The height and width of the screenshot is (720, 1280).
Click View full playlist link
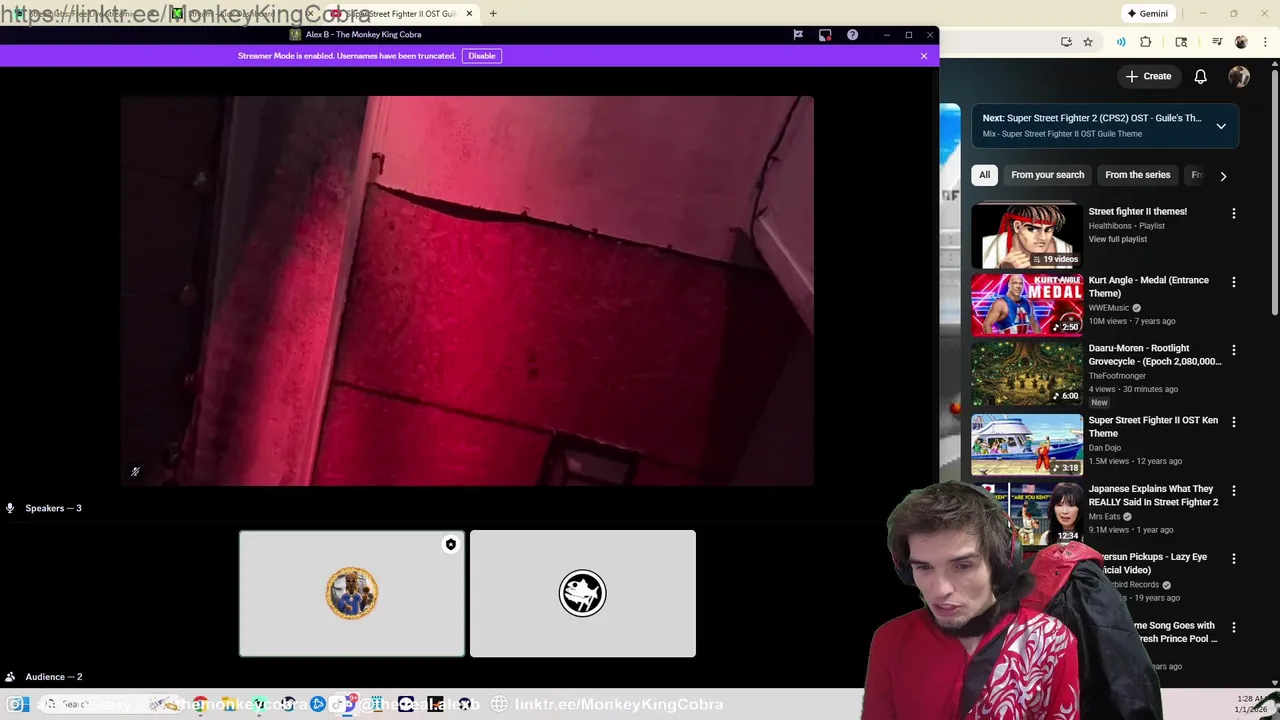(1117, 239)
